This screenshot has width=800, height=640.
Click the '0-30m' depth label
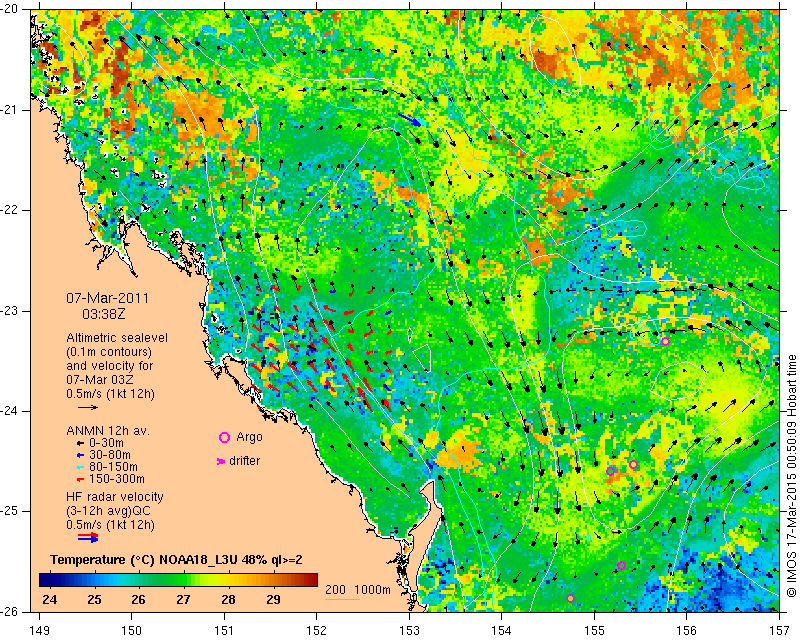pyautogui.click(x=106, y=442)
